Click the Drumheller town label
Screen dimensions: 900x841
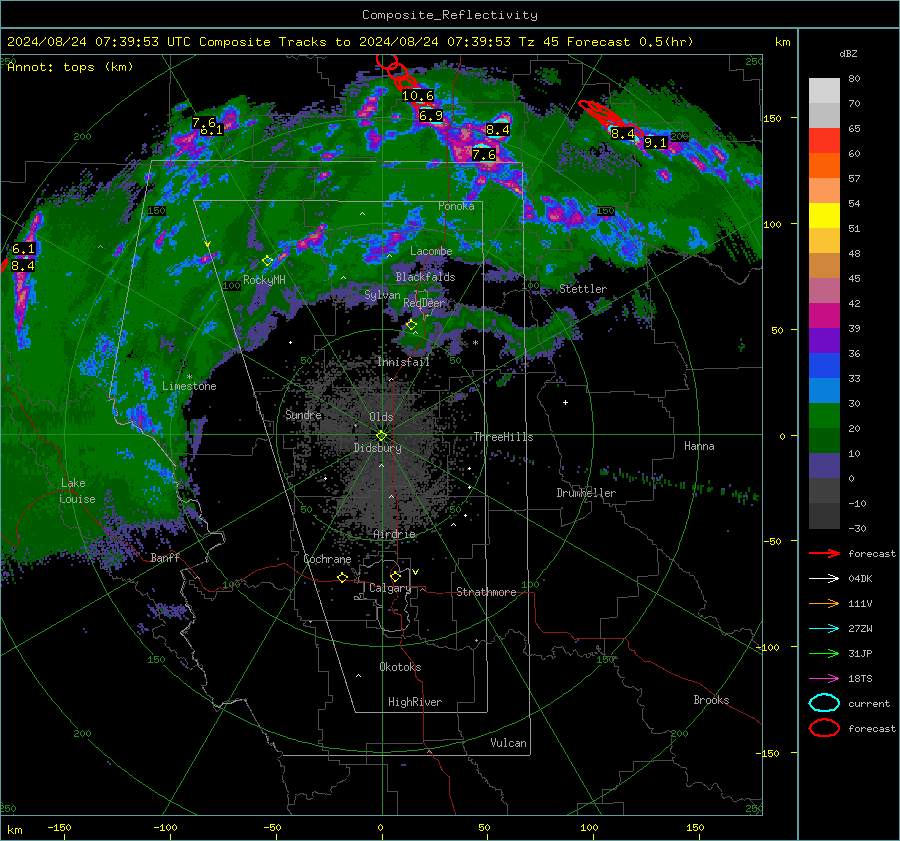point(586,493)
